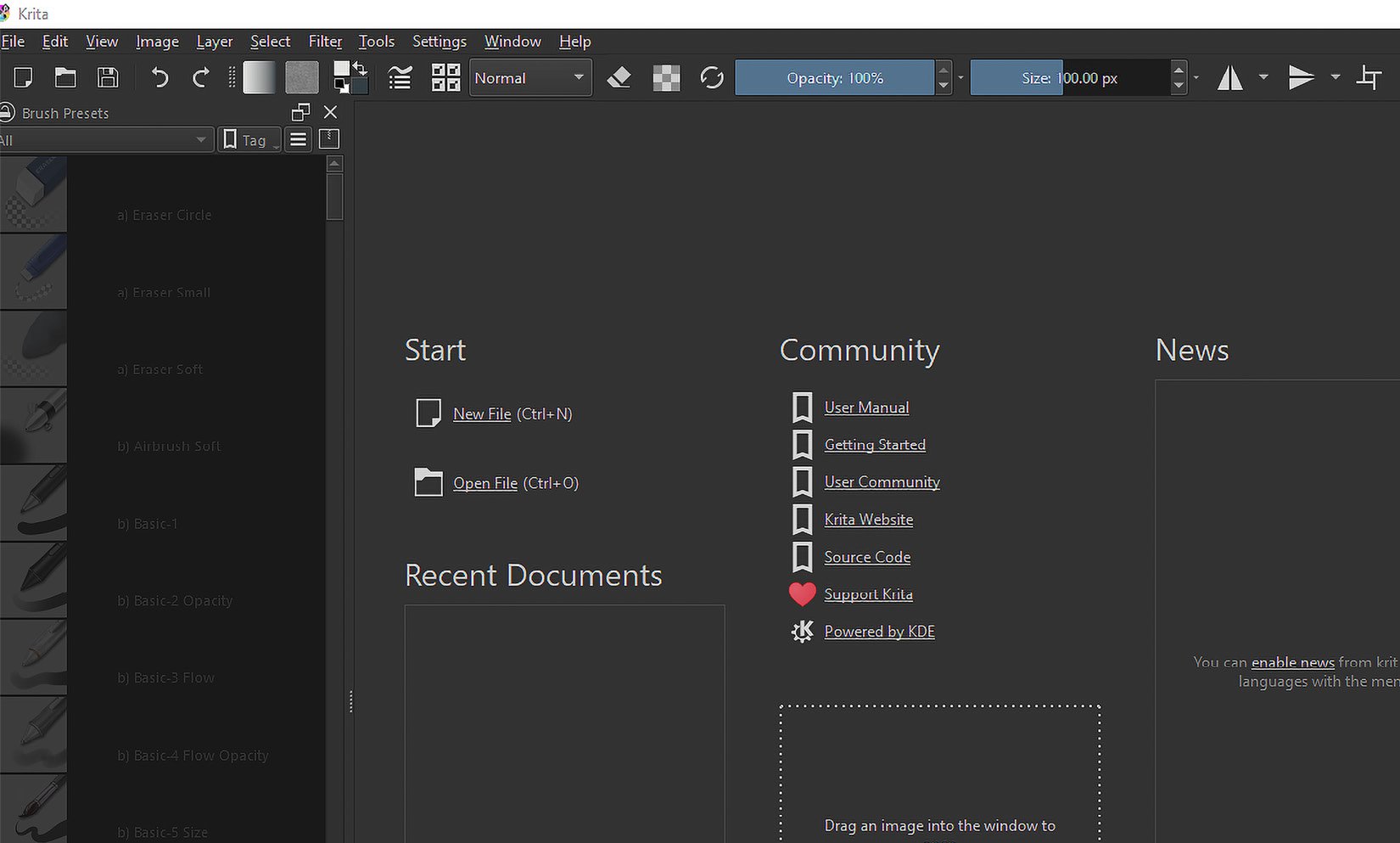The width and height of the screenshot is (1400, 843).
Task: Select the Eraser Small brush preset
Action: 161,273
